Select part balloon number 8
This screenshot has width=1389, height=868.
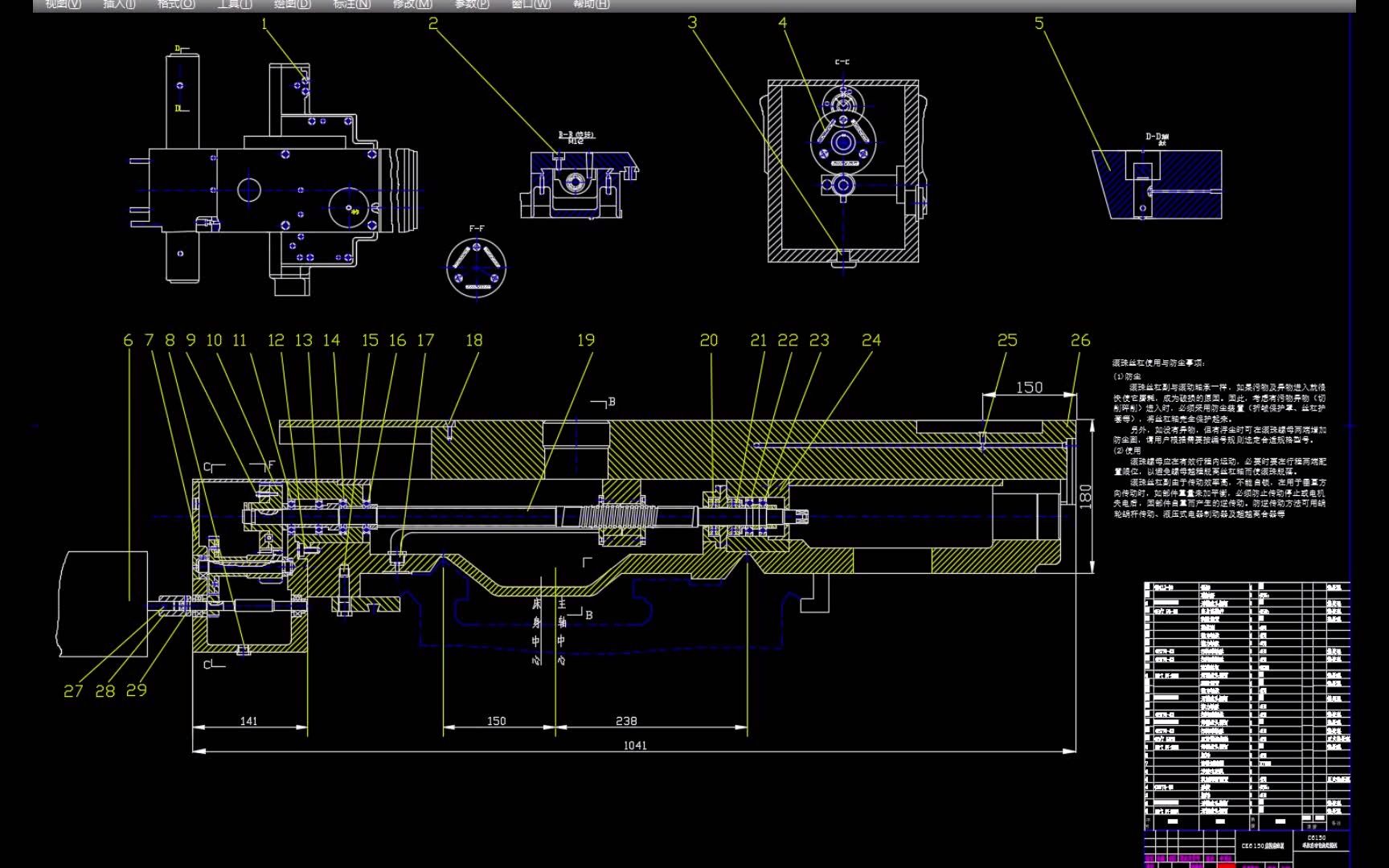point(170,341)
